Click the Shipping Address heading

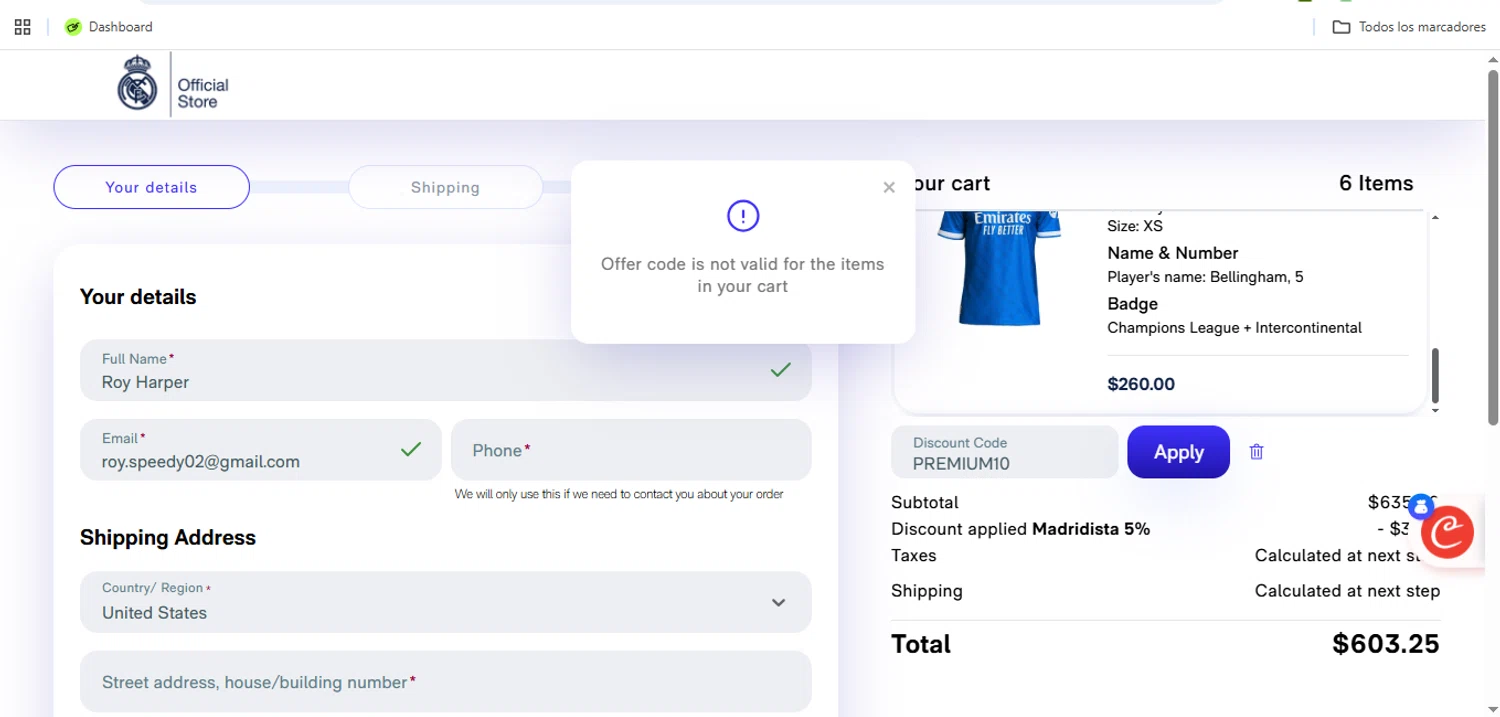(168, 537)
